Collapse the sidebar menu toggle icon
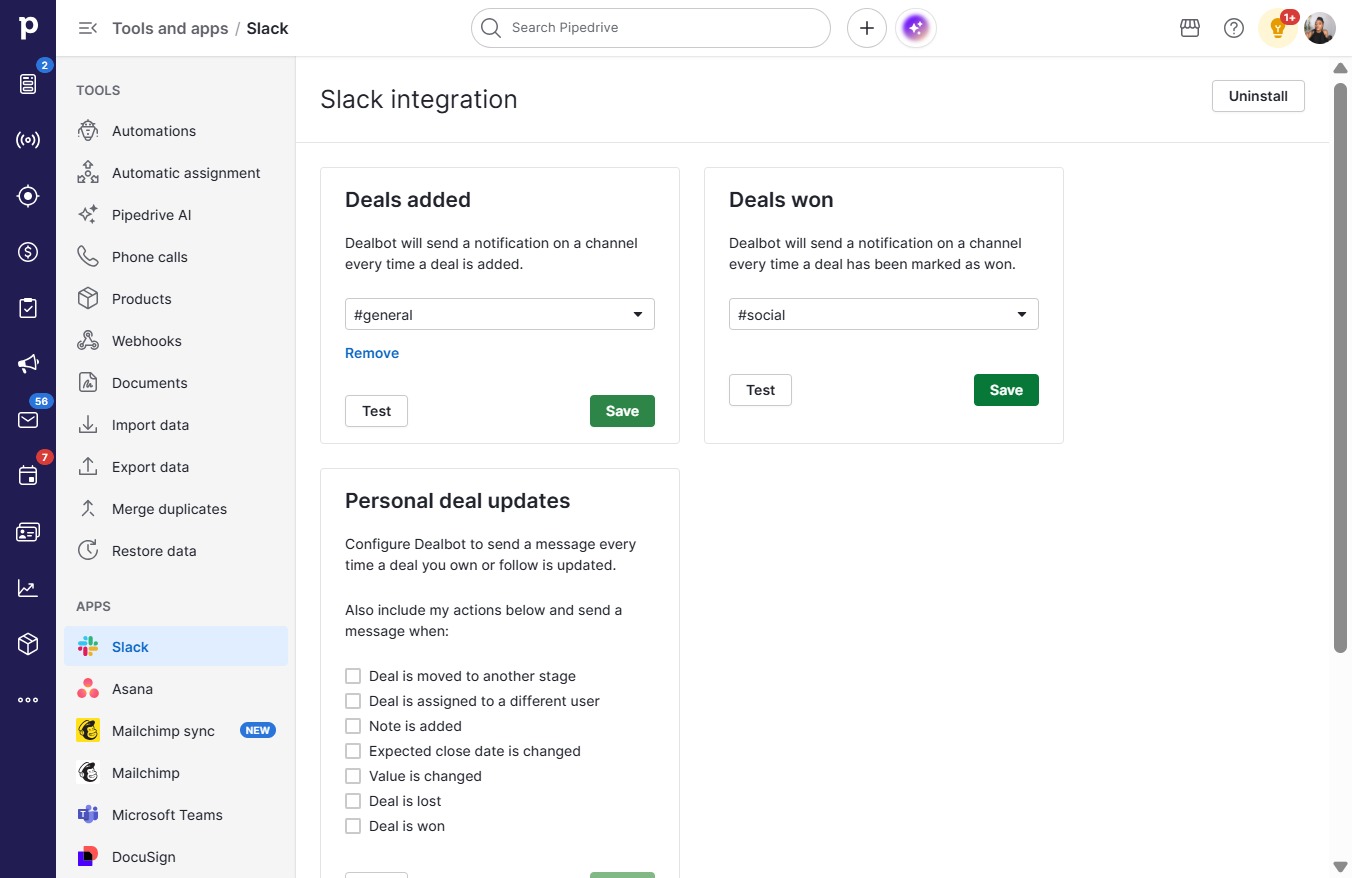1352x878 pixels. [x=88, y=28]
